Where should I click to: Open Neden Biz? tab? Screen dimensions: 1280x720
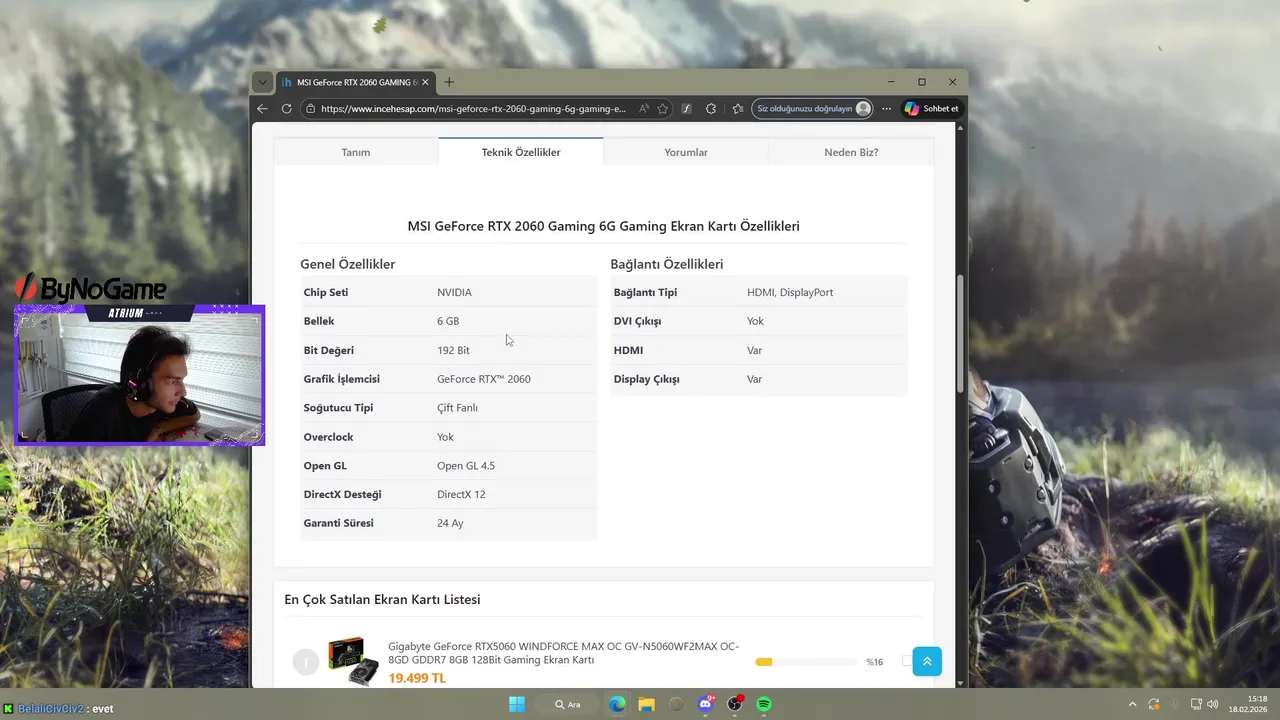click(x=851, y=152)
